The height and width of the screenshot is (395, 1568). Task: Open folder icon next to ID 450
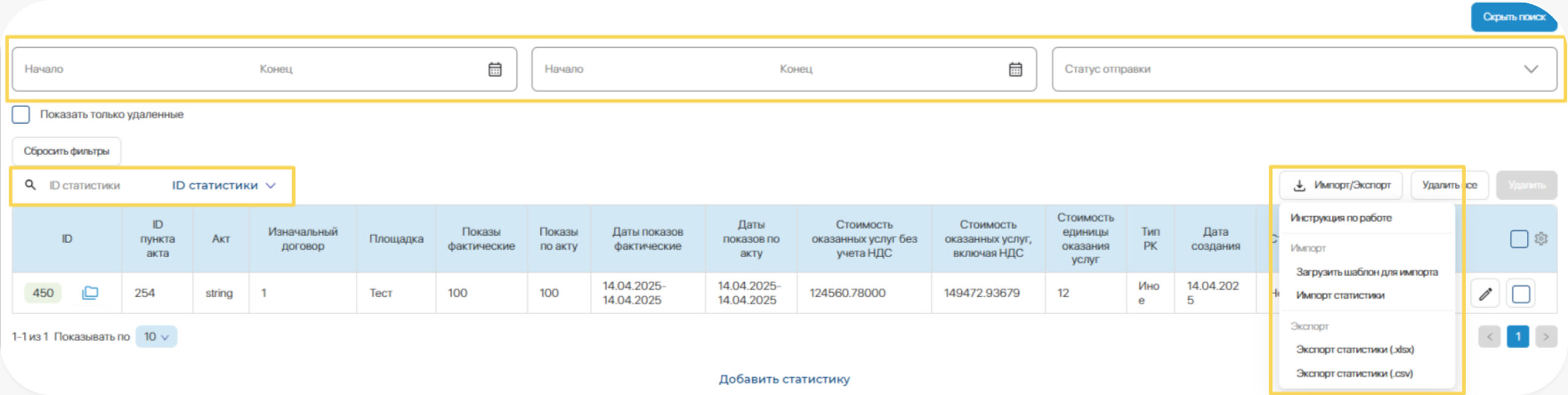[x=90, y=293]
